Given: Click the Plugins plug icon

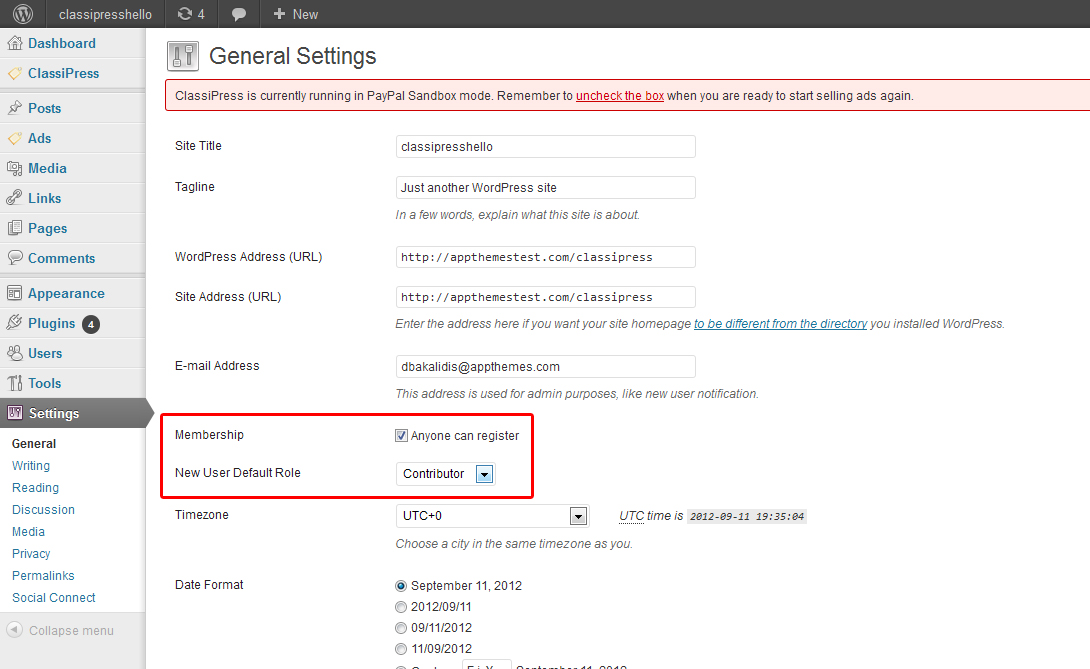Looking at the screenshot, I should point(15,323).
